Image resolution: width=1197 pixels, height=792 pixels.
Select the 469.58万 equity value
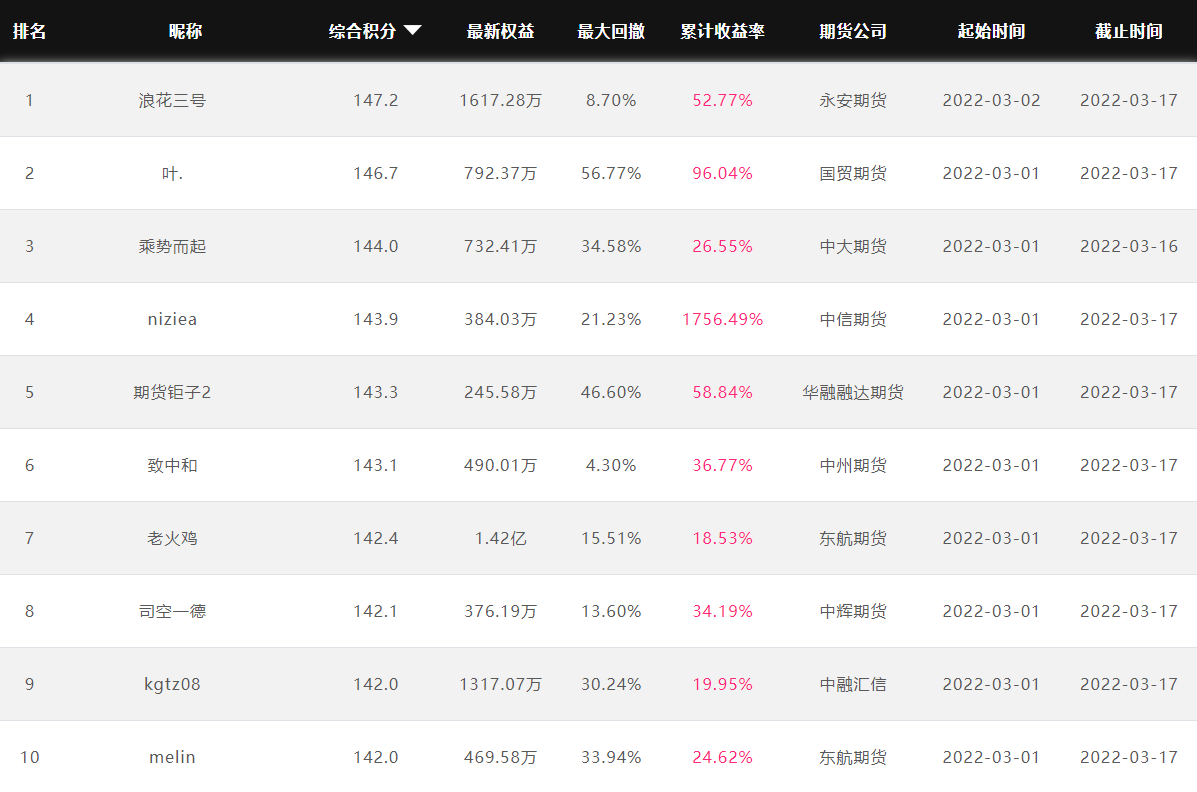[x=500, y=757]
